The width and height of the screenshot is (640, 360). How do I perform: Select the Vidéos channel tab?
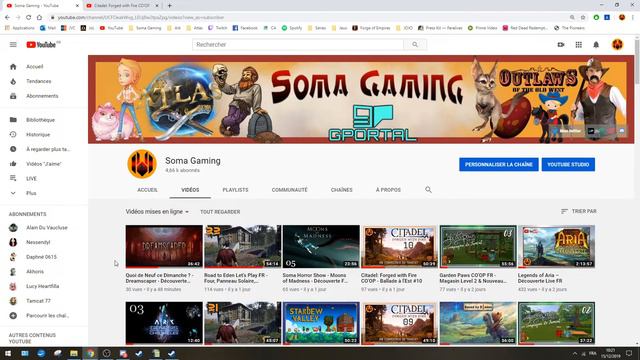pyautogui.click(x=190, y=190)
